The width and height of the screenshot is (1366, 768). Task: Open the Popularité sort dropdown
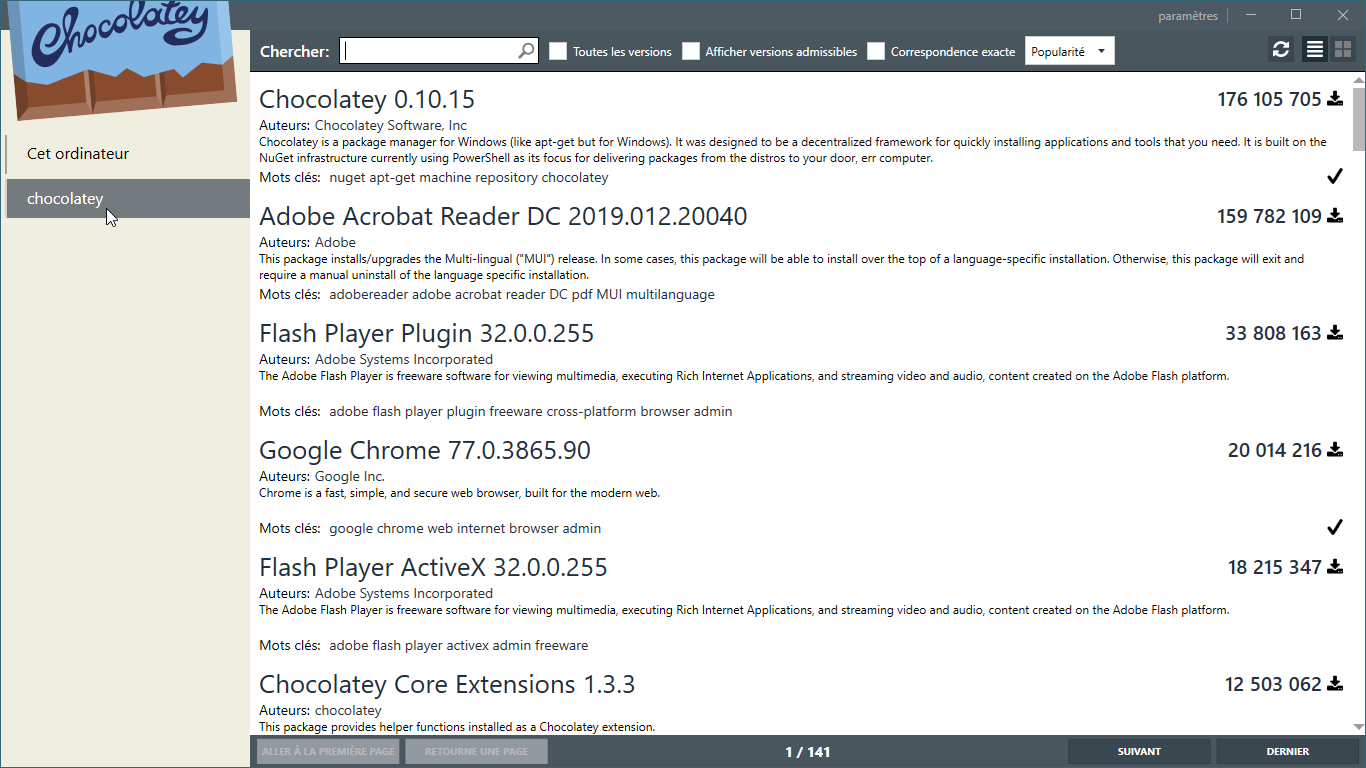pos(1070,51)
